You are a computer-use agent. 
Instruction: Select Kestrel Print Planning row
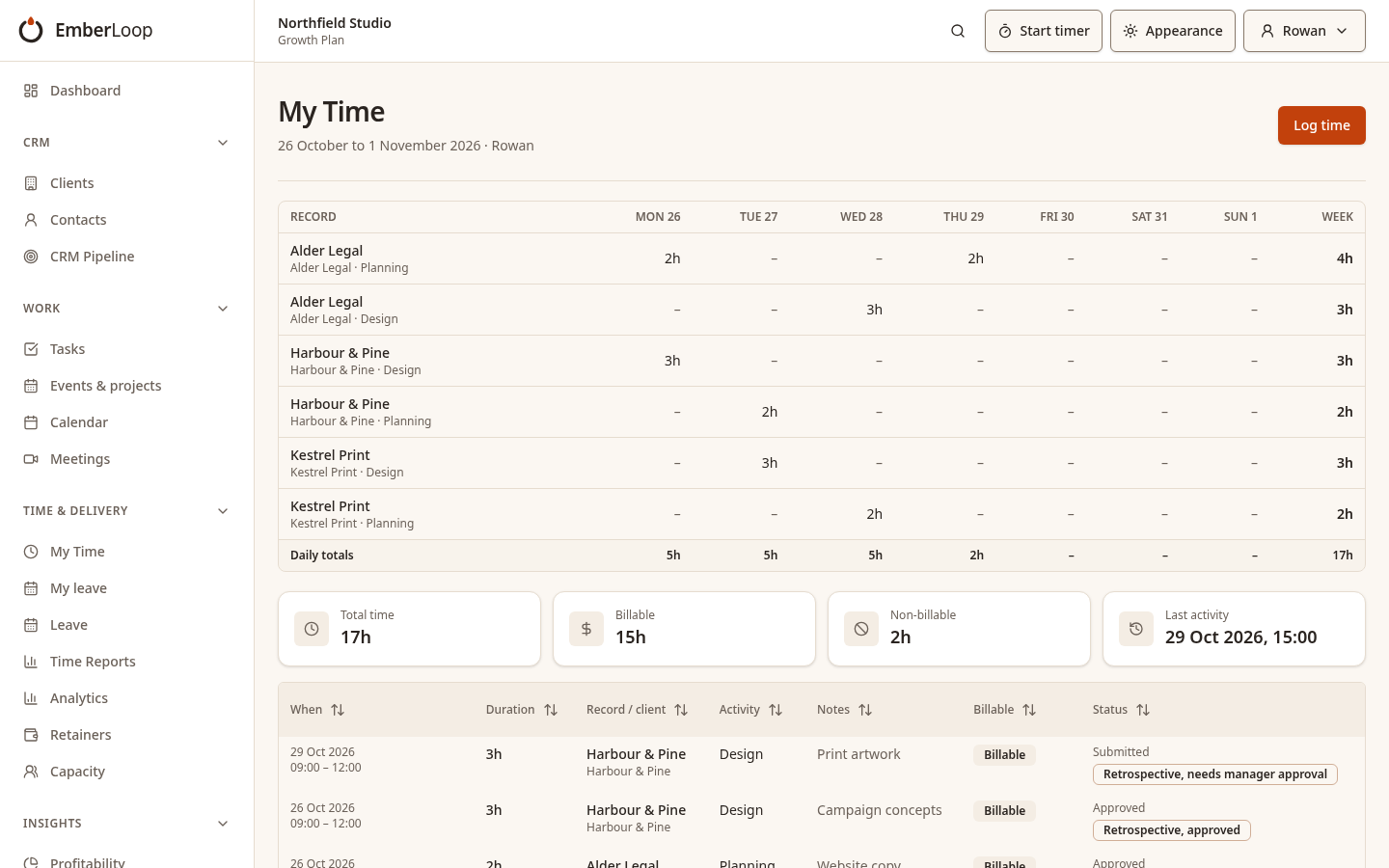pos(822,514)
